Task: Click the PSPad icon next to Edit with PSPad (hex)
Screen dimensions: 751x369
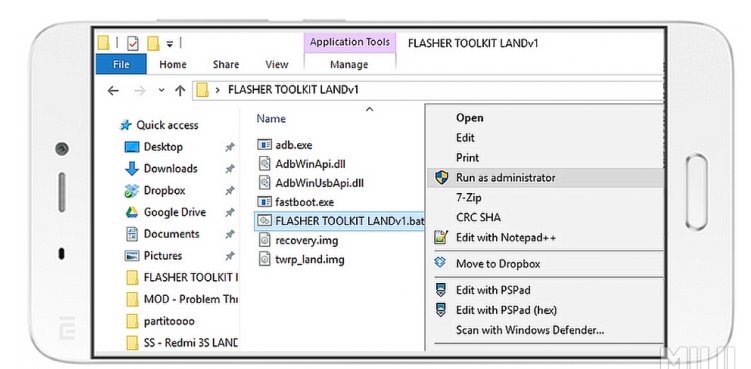Action: [x=441, y=310]
